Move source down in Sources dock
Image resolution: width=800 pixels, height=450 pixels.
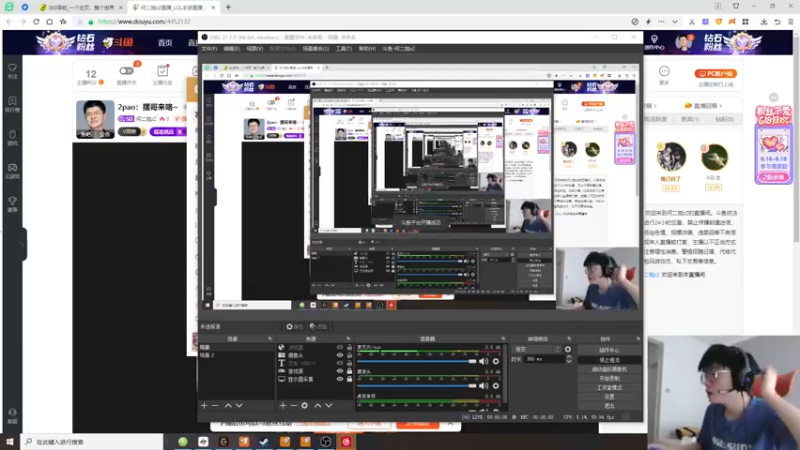pos(329,406)
